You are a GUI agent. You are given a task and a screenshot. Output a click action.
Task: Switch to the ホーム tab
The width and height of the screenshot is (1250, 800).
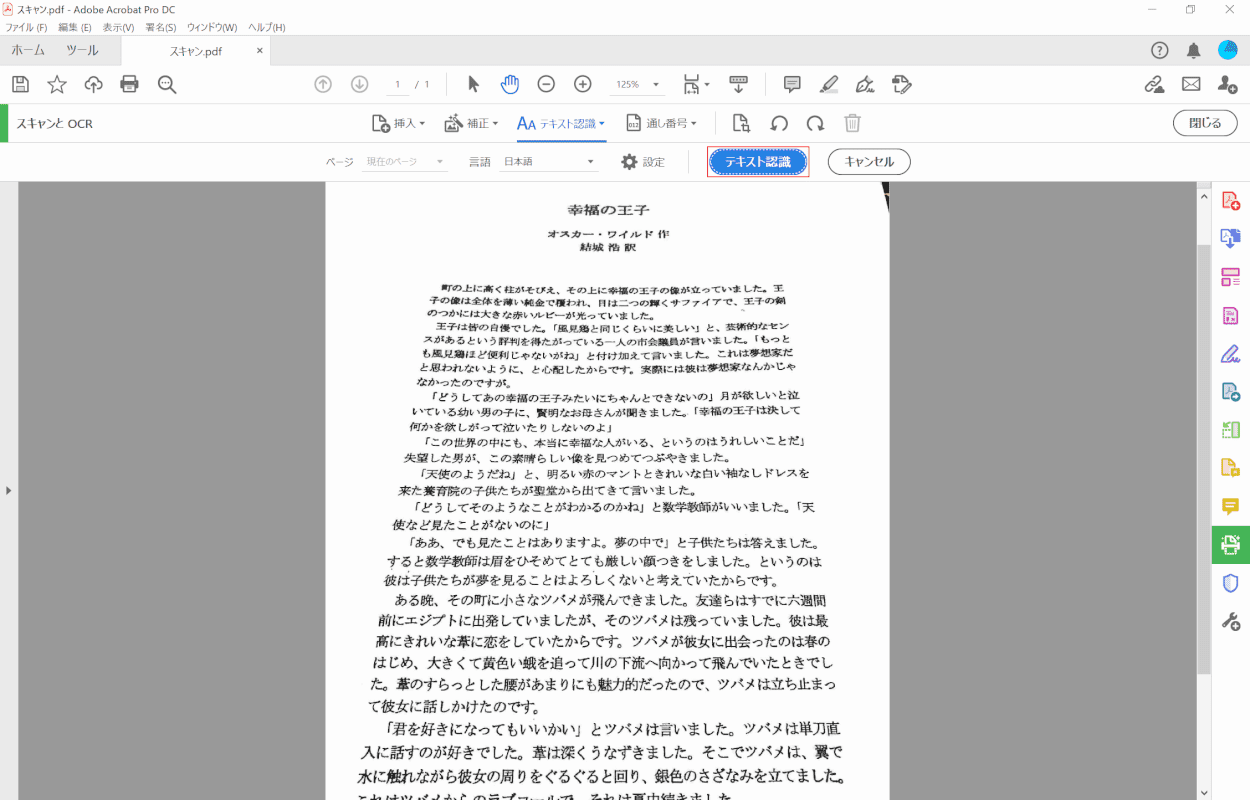pos(28,50)
